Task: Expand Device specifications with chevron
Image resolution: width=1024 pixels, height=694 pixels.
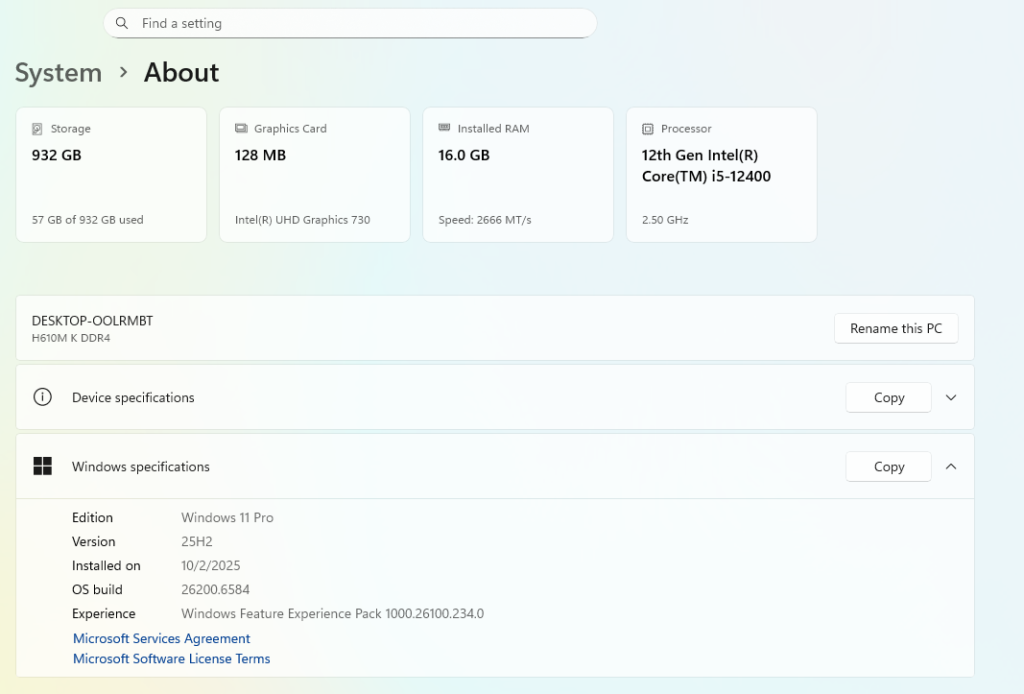Action: pos(951,397)
